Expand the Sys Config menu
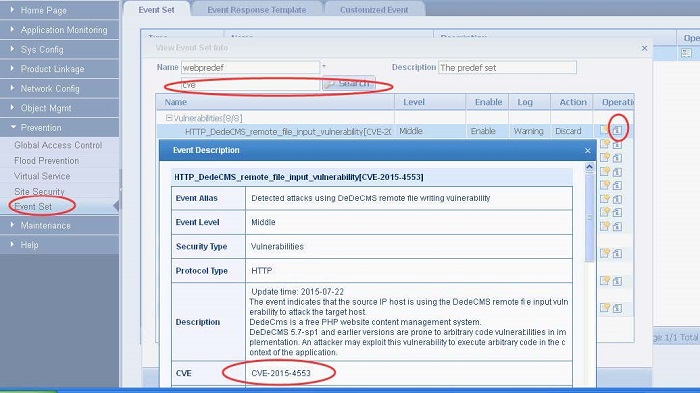This screenshot has width=700, height=393. pyautogui.click(x=59, y=49)
